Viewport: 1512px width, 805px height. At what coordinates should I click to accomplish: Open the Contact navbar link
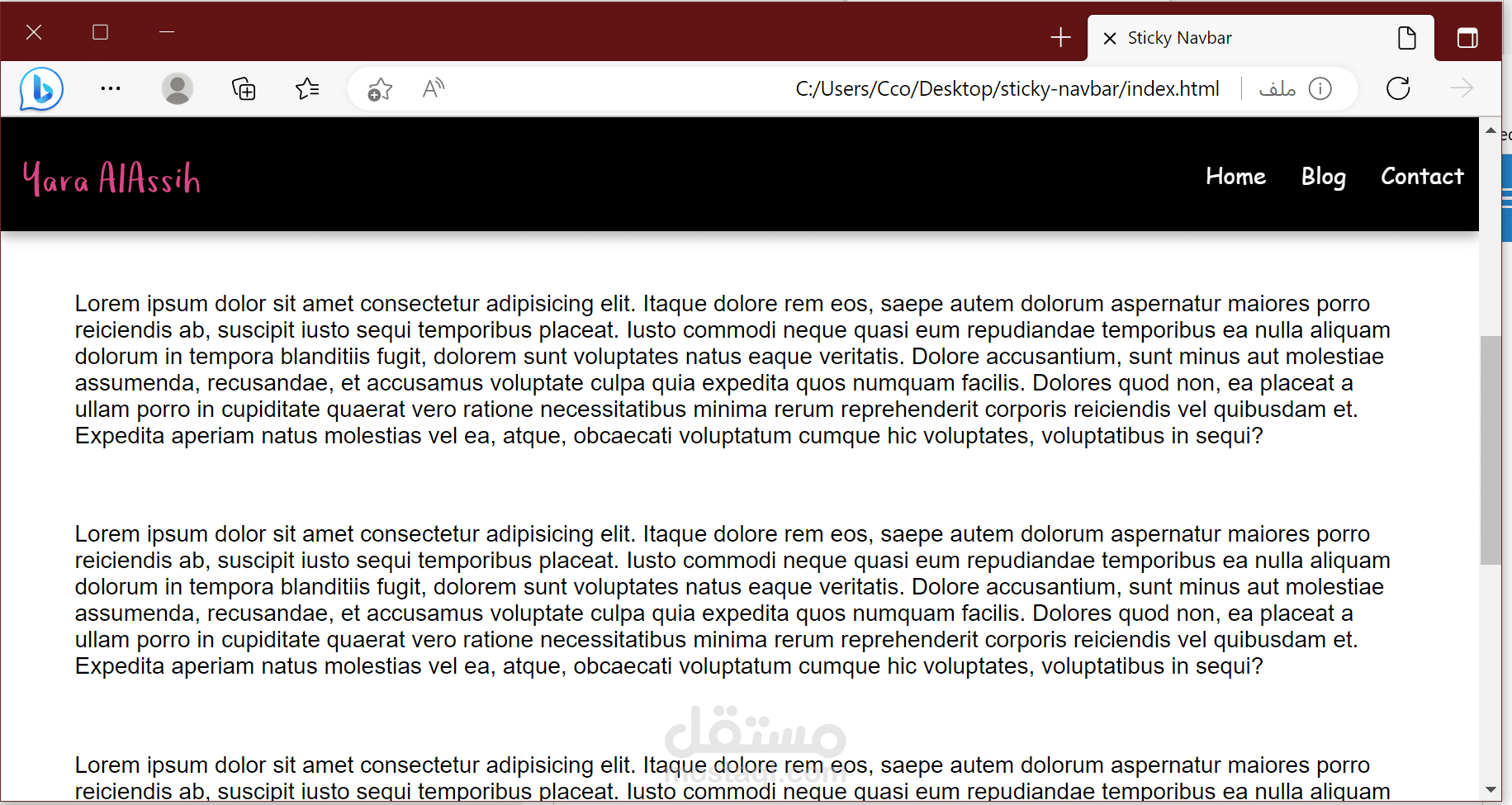coord(1422,176)
